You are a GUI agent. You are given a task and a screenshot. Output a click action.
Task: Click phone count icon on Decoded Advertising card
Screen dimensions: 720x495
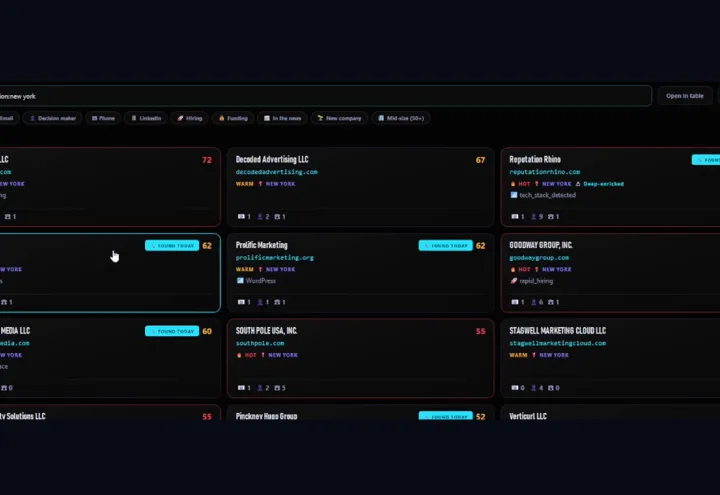click(277, 217)
